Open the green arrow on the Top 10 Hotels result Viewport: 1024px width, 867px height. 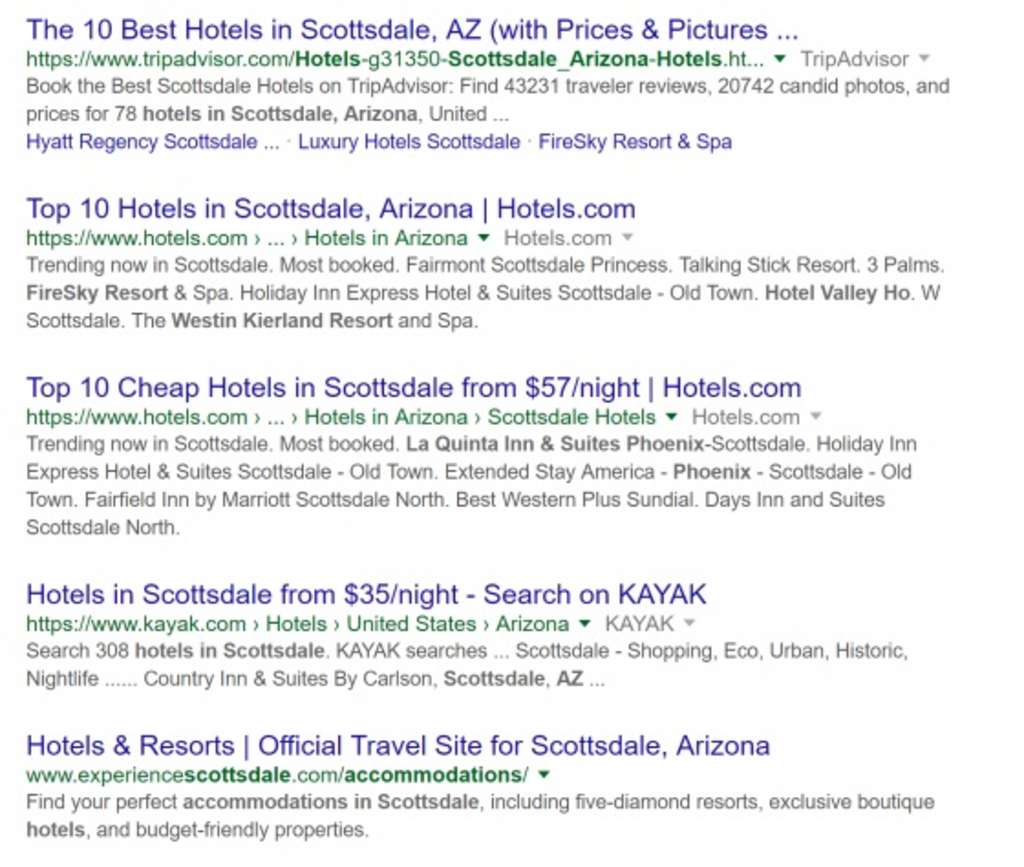484,238
